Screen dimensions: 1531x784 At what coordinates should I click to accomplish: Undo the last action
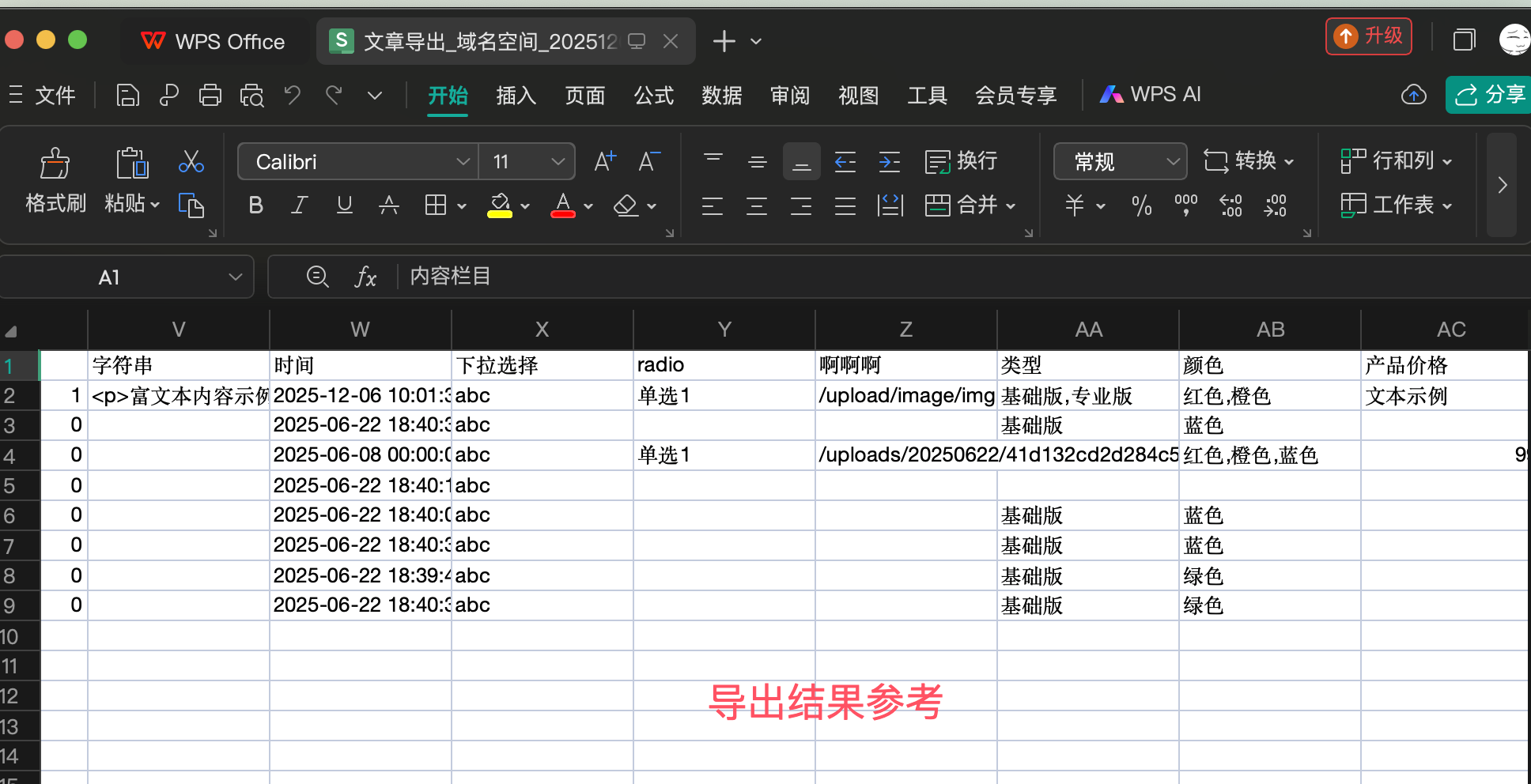click(x=292, y=95)
